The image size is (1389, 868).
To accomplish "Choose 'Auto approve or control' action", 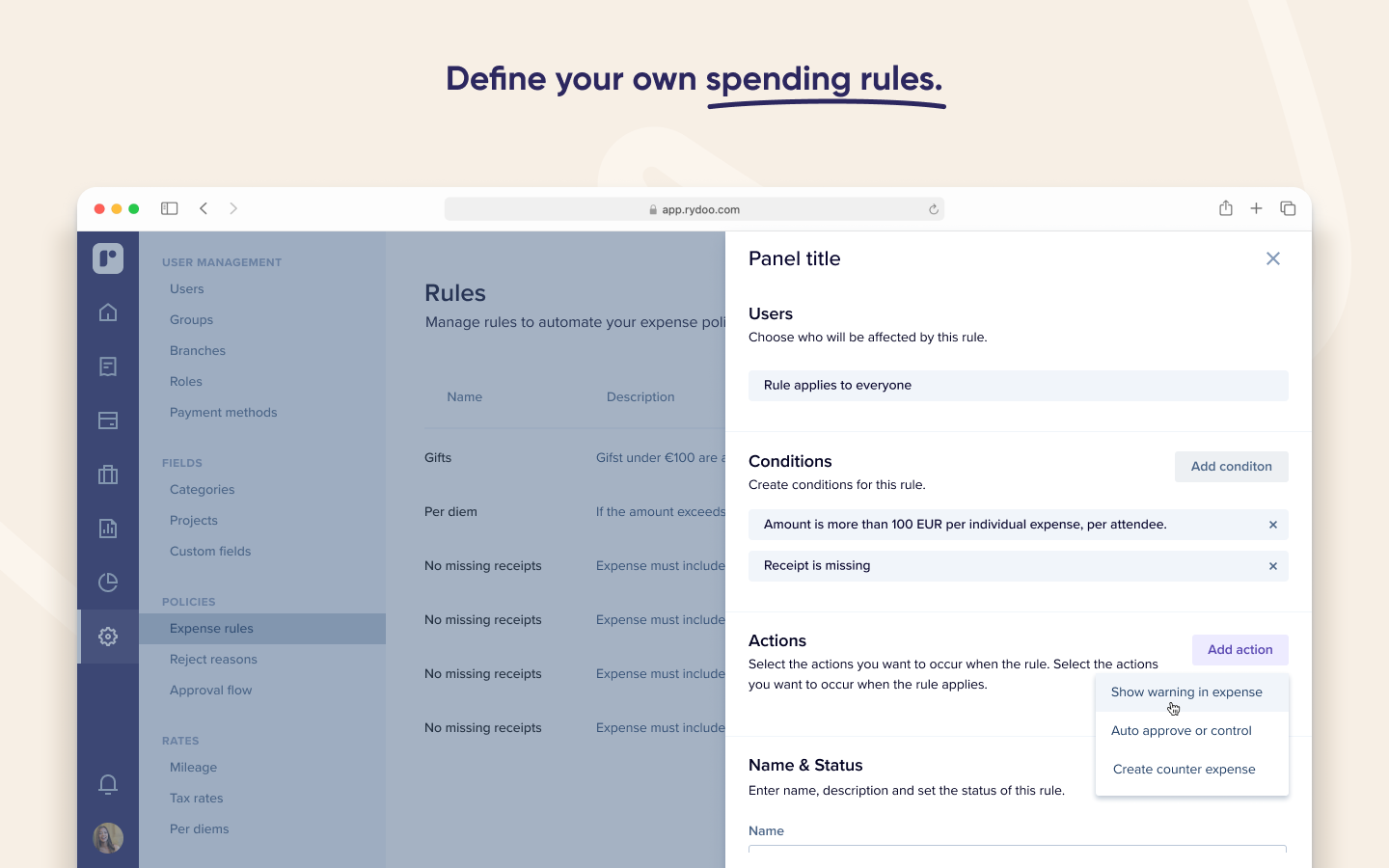I will click(x=1182, y=731).
